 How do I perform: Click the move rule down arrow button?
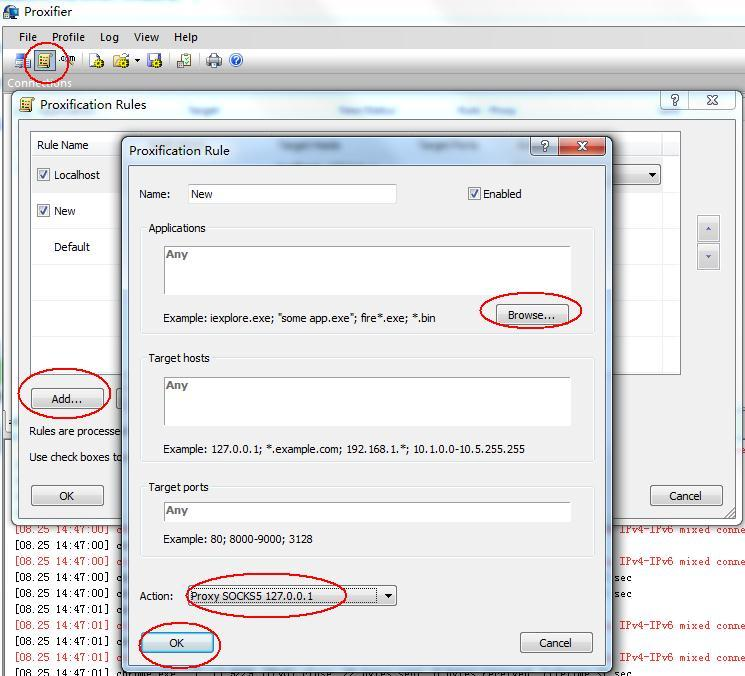point(708,257)
